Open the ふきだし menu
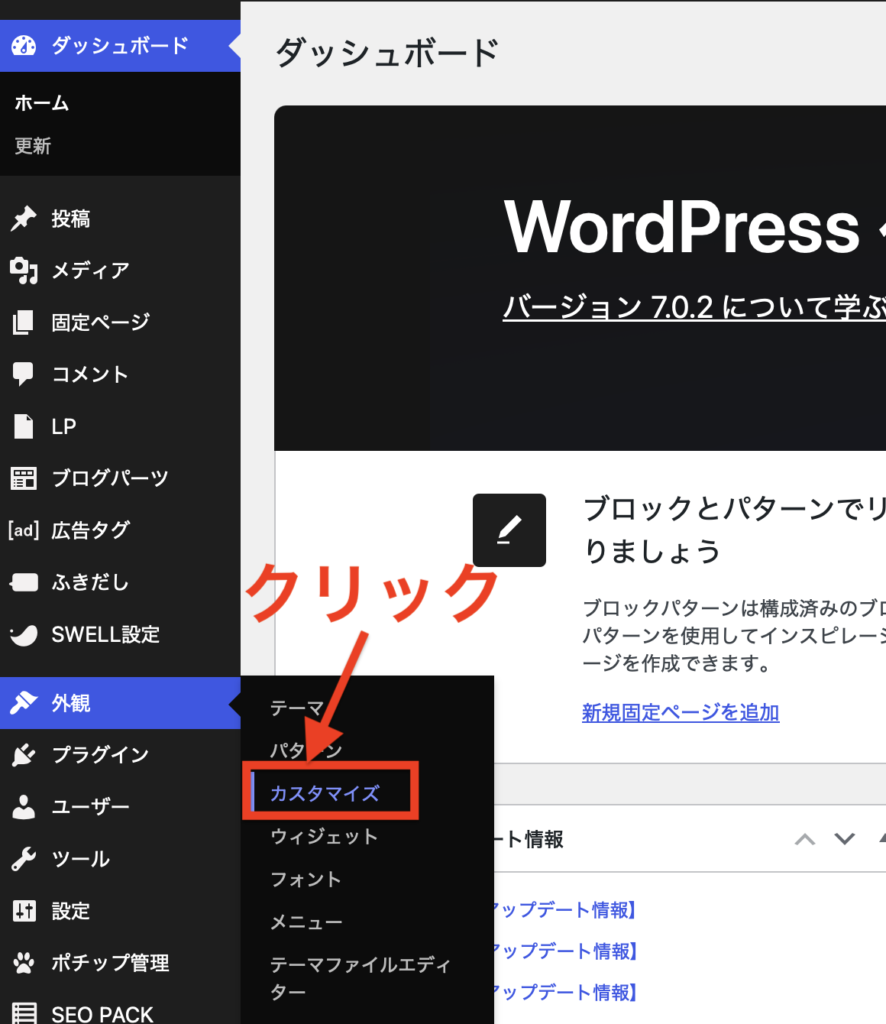 pos(120,582)
